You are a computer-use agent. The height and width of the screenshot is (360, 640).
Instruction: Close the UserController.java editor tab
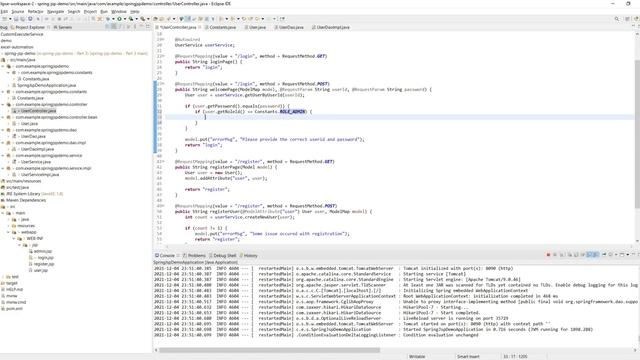200,27
